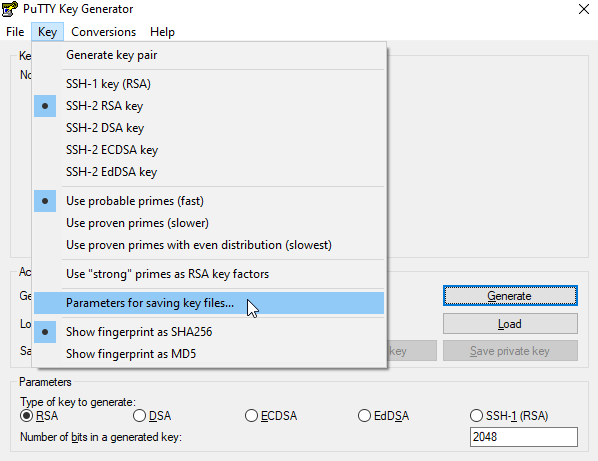
Task: Select SSH-1 key (RSA) option
Action: [209, 84]
